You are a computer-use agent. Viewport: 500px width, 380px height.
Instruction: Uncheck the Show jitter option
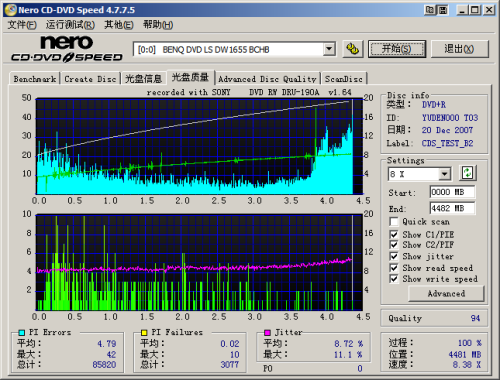[x=394, y=256]
